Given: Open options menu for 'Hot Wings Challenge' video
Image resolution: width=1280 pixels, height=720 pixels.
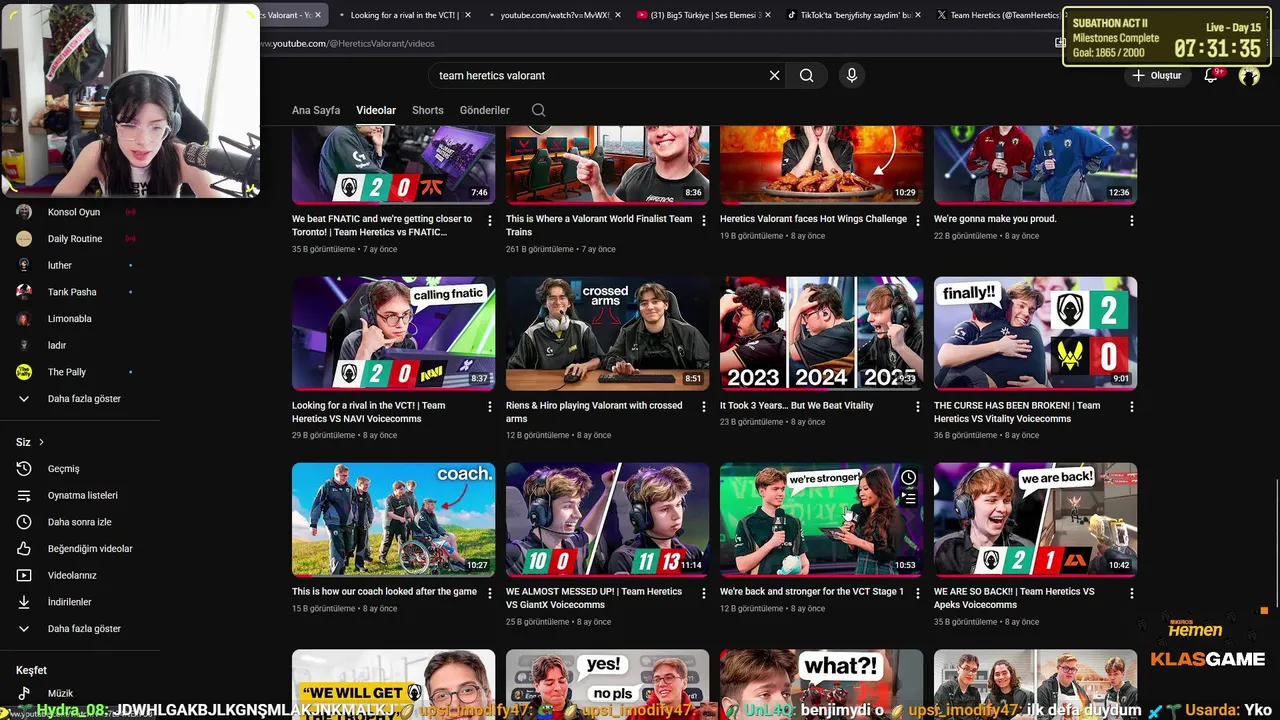Looking at the screenshot, I should [917, 220].
